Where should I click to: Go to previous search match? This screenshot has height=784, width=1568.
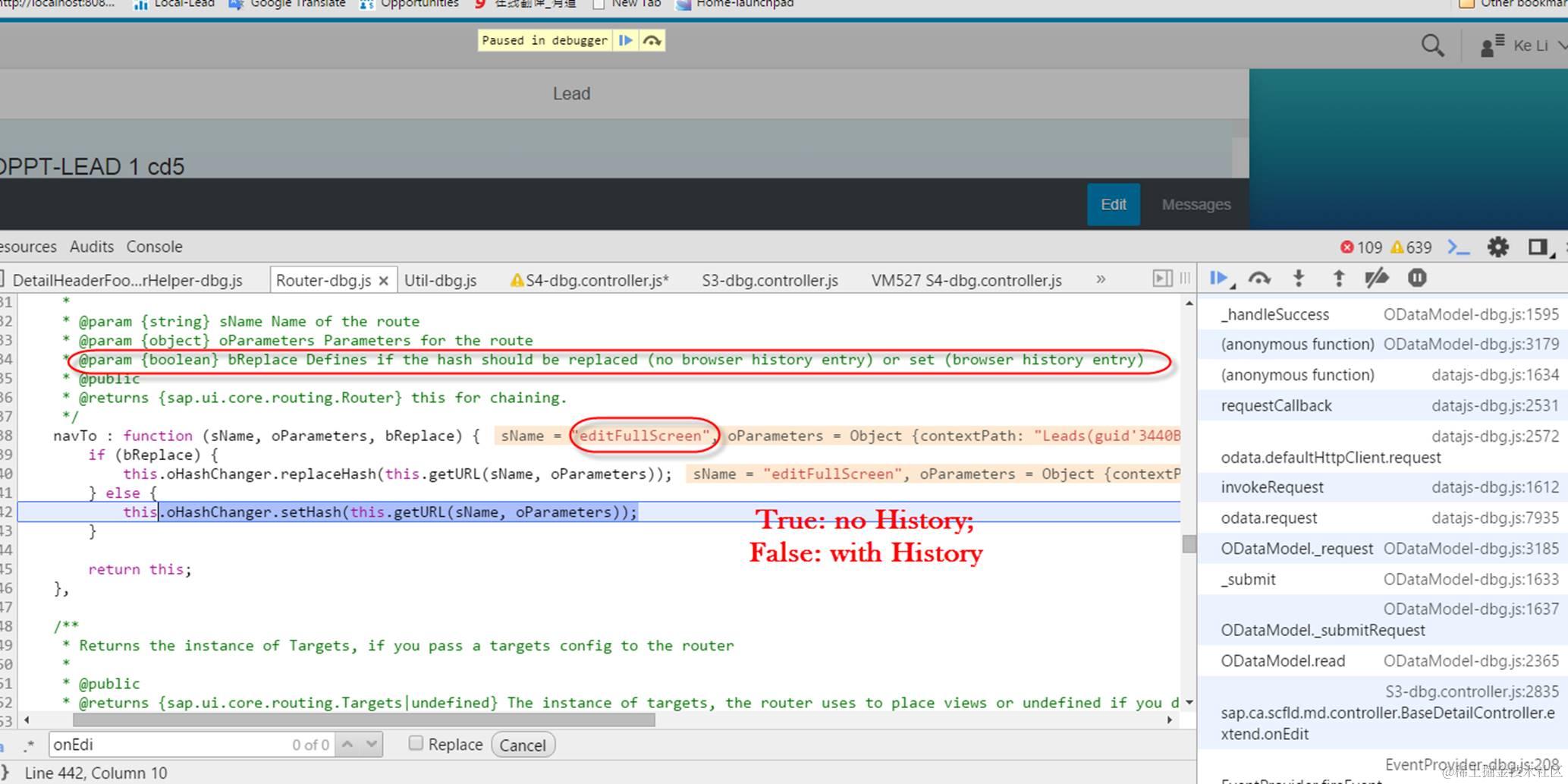click(x=347, y=745)
